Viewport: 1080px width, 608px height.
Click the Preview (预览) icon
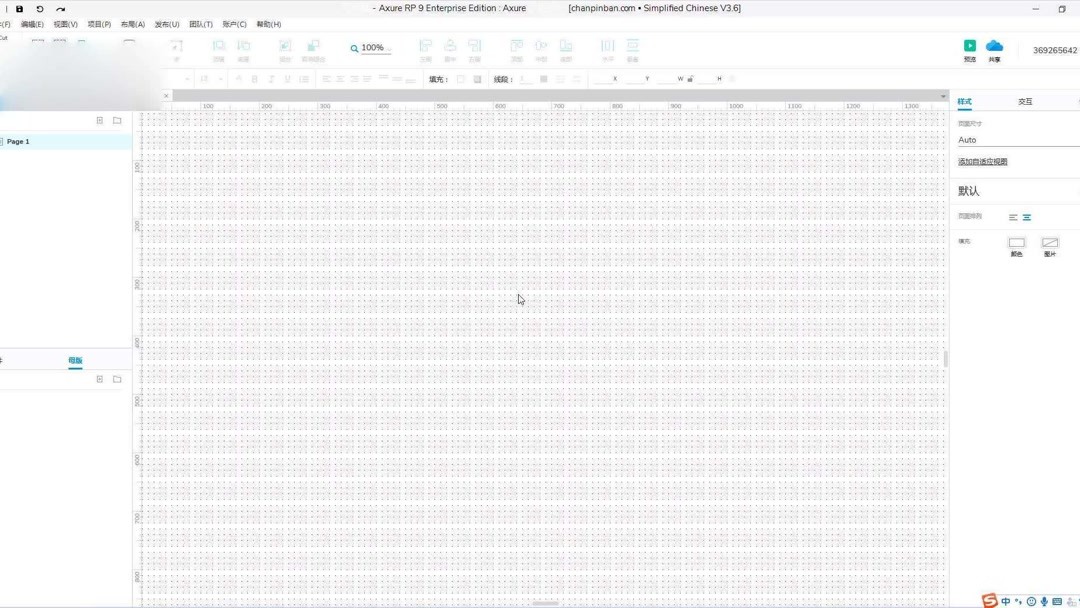pyautogui.click(x=969, y=45)
